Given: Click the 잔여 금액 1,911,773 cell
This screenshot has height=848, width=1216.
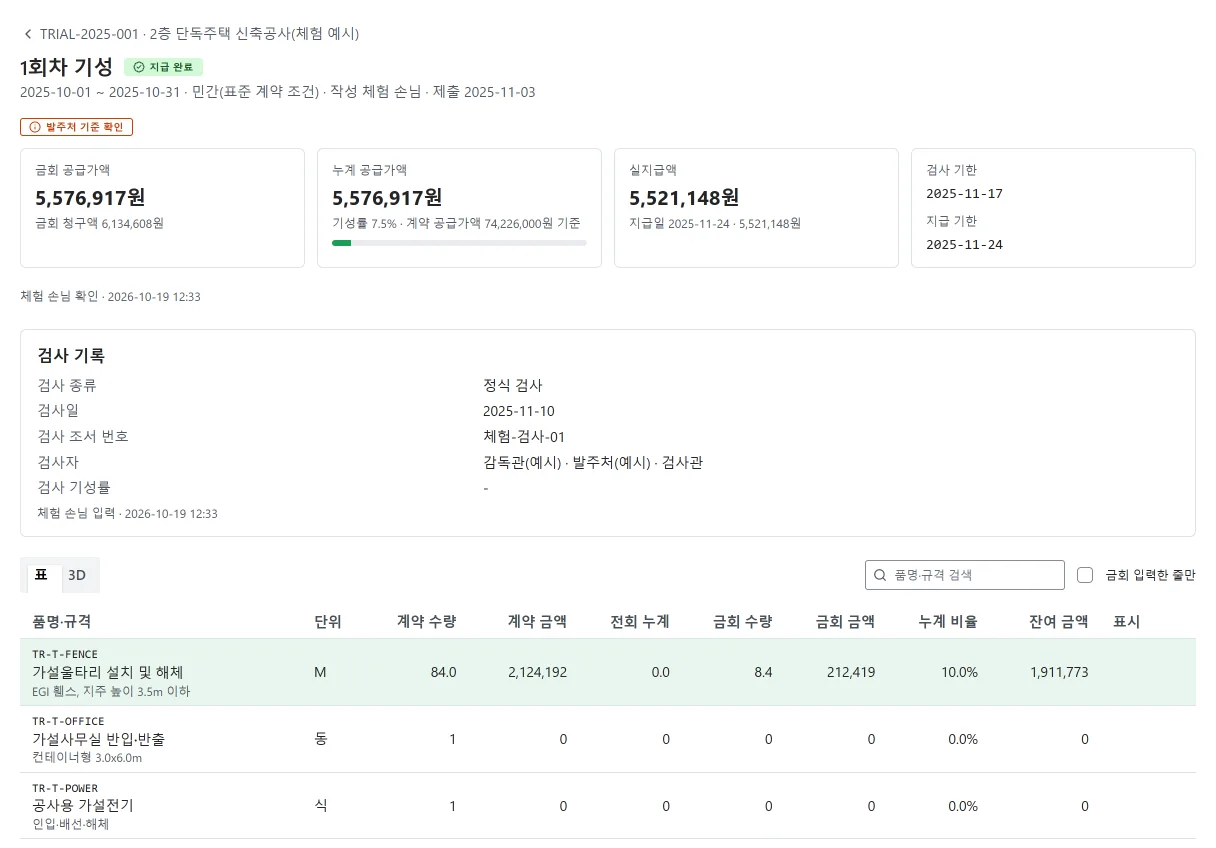Looking at the screenshot, I should click(1059, 672).
